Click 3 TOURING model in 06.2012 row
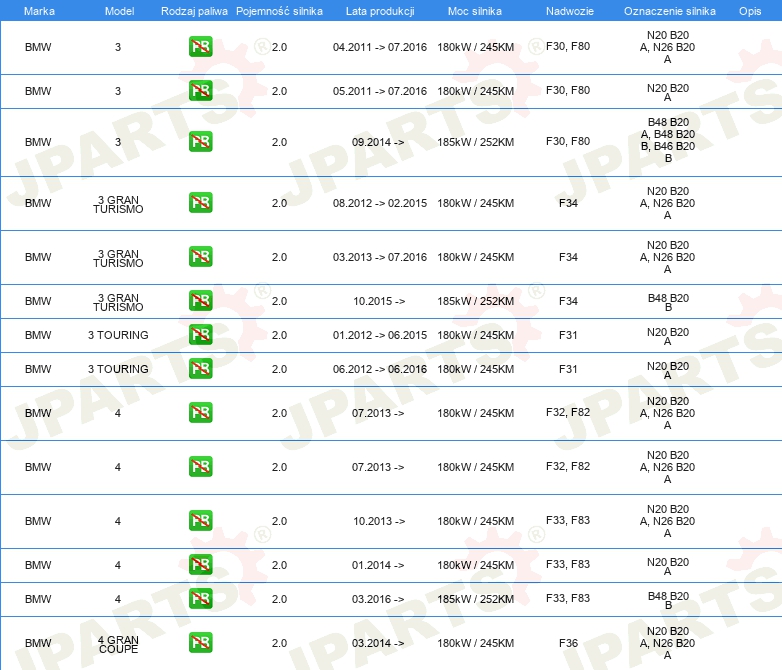 118,369
